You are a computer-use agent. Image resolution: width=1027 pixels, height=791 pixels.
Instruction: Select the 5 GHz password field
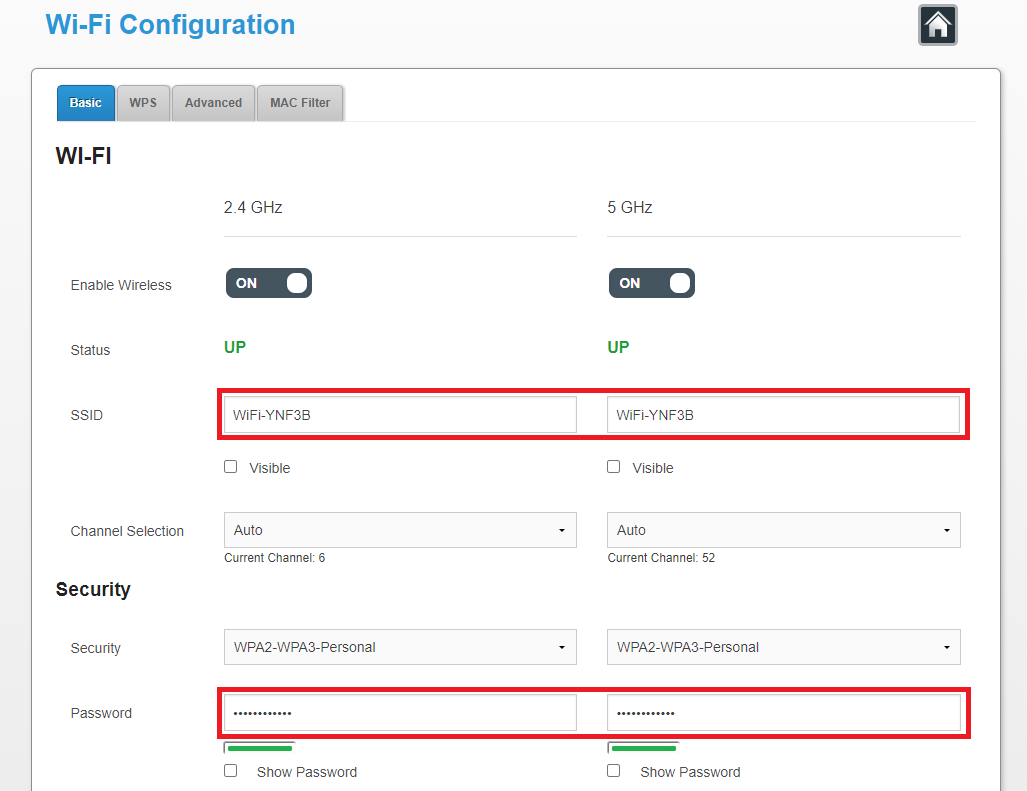pos(783,712)
